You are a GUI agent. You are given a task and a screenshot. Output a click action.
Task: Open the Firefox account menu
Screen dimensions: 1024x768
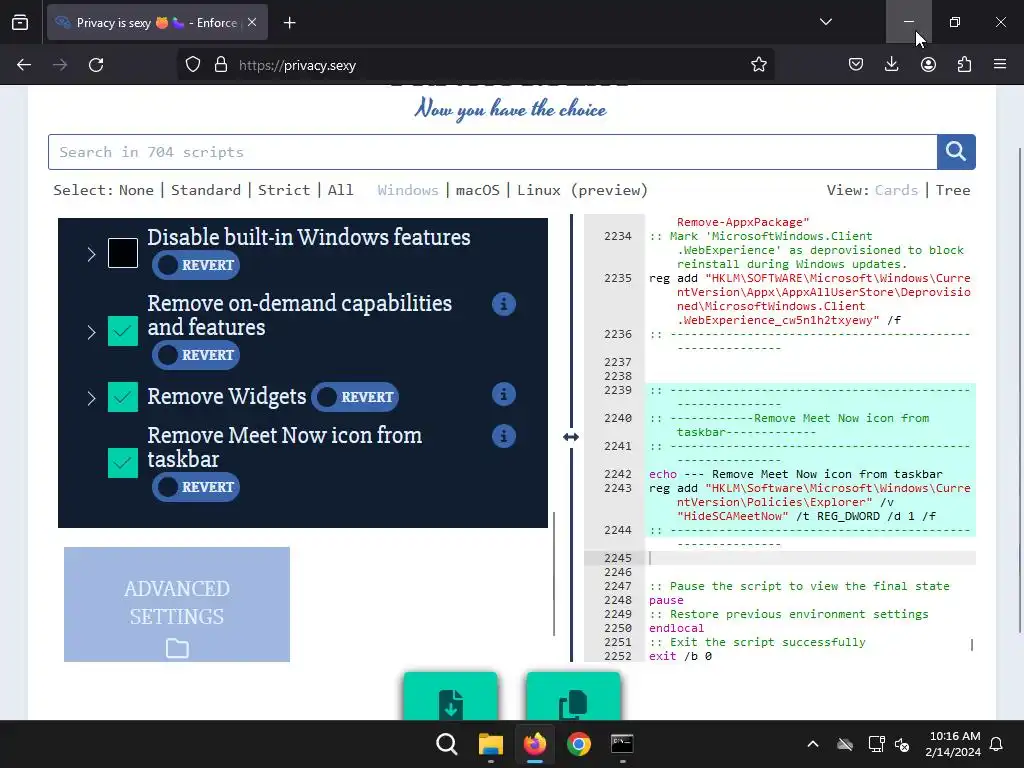928,65
